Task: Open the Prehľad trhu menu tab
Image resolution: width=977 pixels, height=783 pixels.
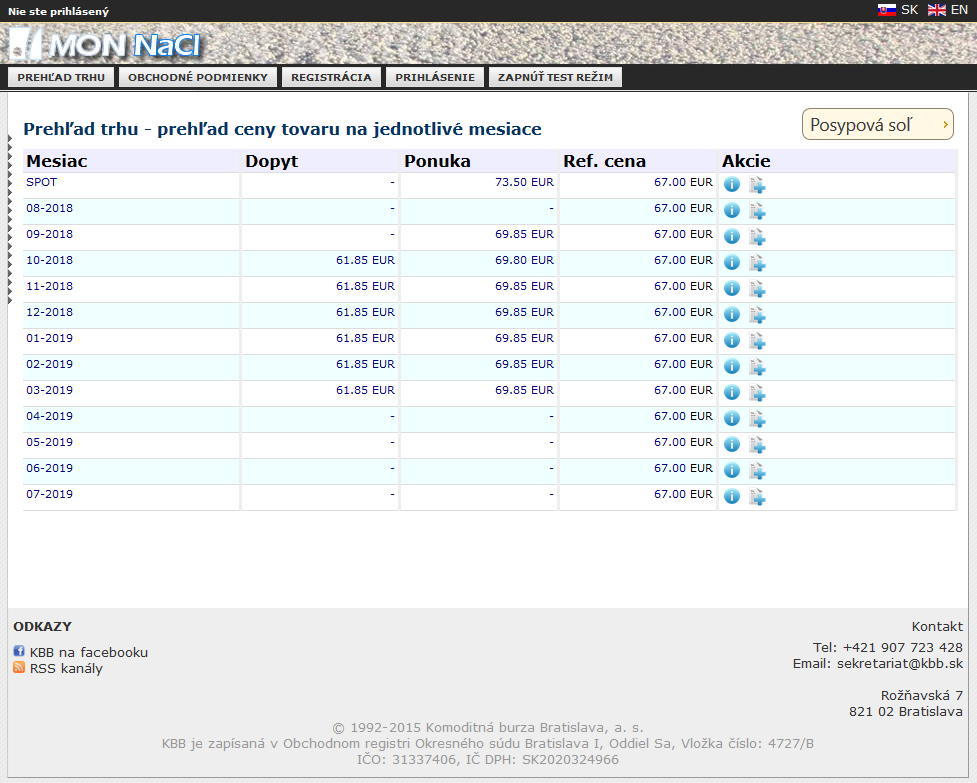Action: tap(61, 77)
